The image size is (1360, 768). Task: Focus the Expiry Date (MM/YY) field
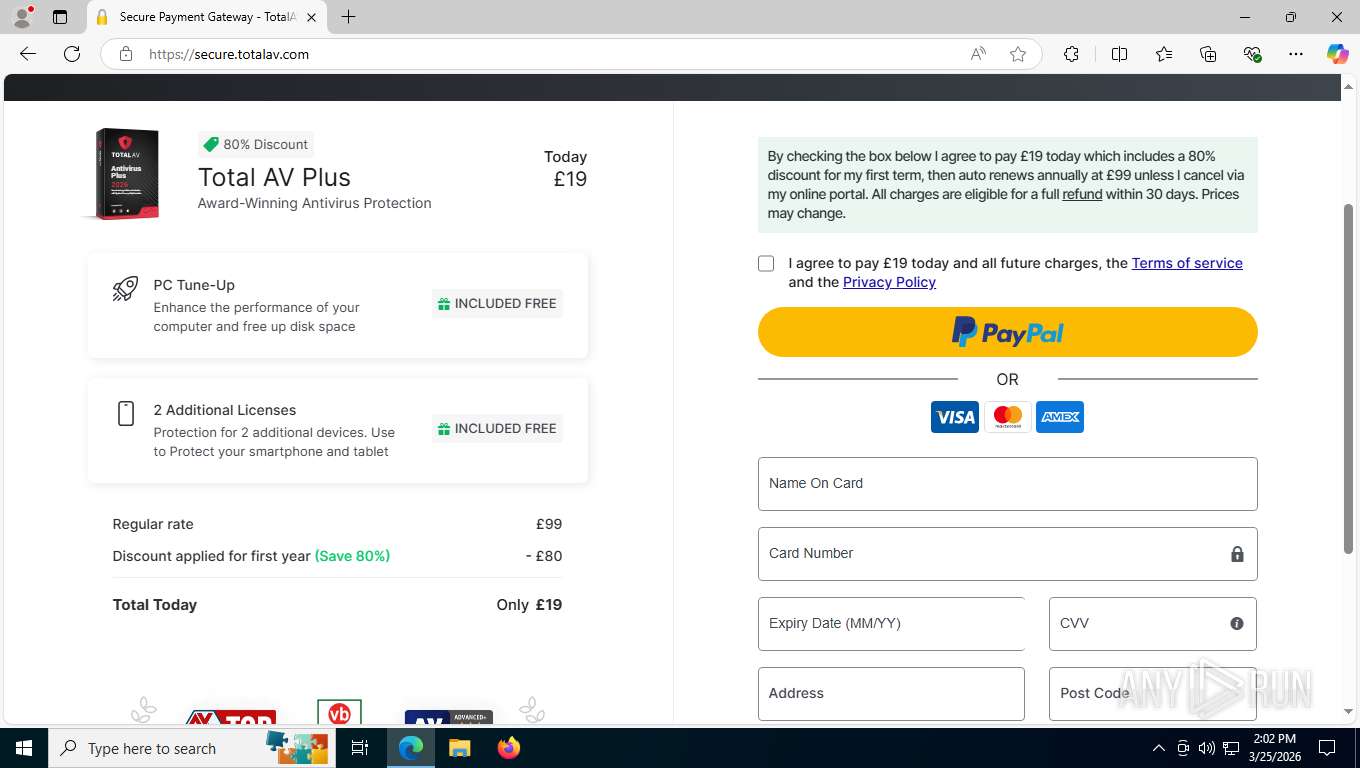891,624
